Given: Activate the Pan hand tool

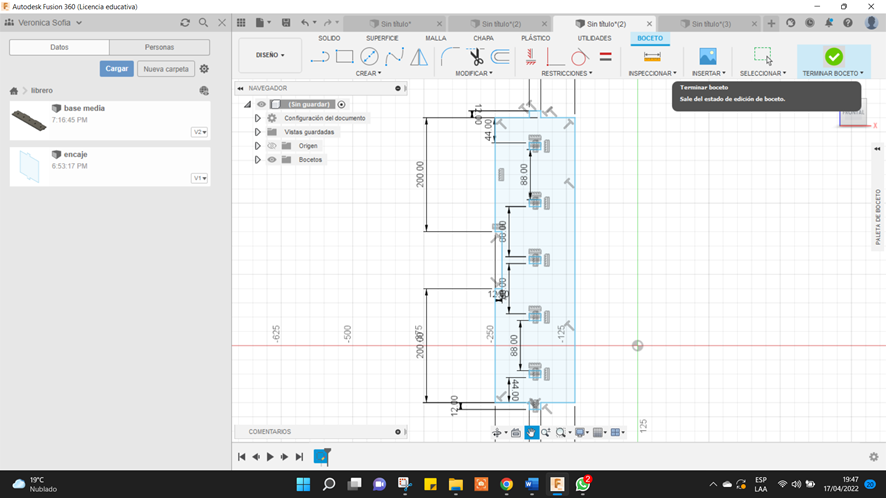Looking at the screenshot, I should click(531, 432).
